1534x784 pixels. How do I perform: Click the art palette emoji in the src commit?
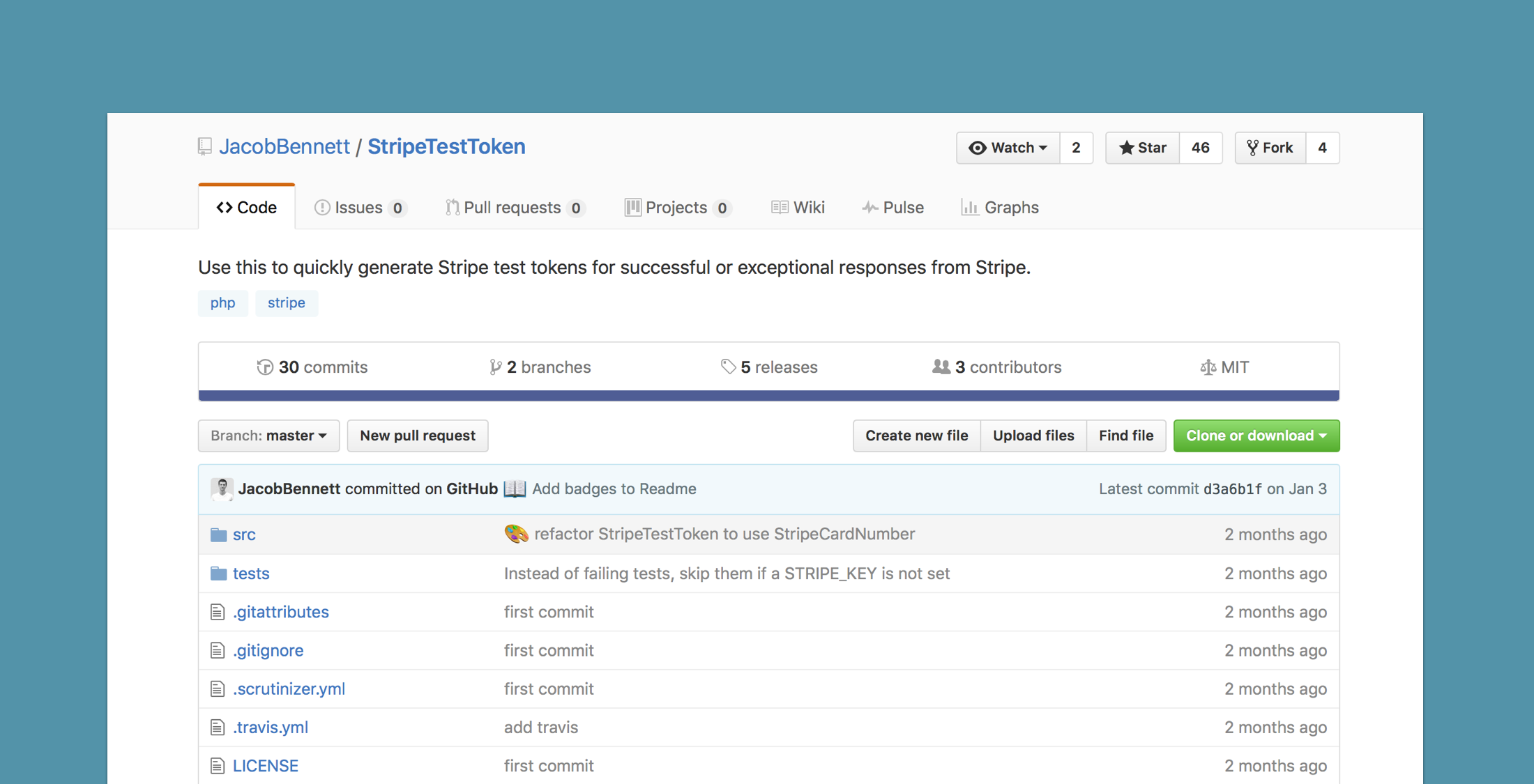516,534
